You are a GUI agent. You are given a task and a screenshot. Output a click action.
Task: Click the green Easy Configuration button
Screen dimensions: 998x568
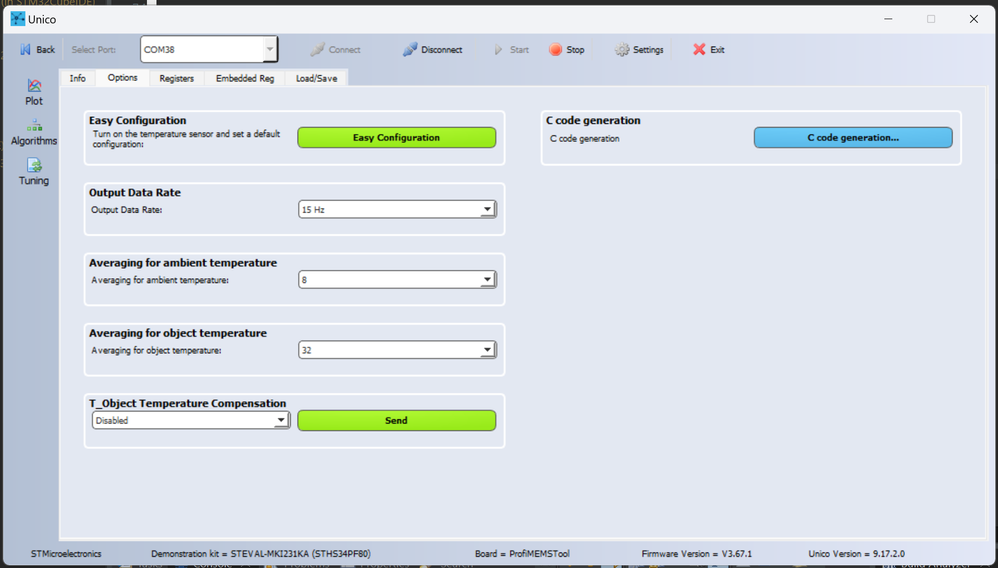click(x=397, y=138)
